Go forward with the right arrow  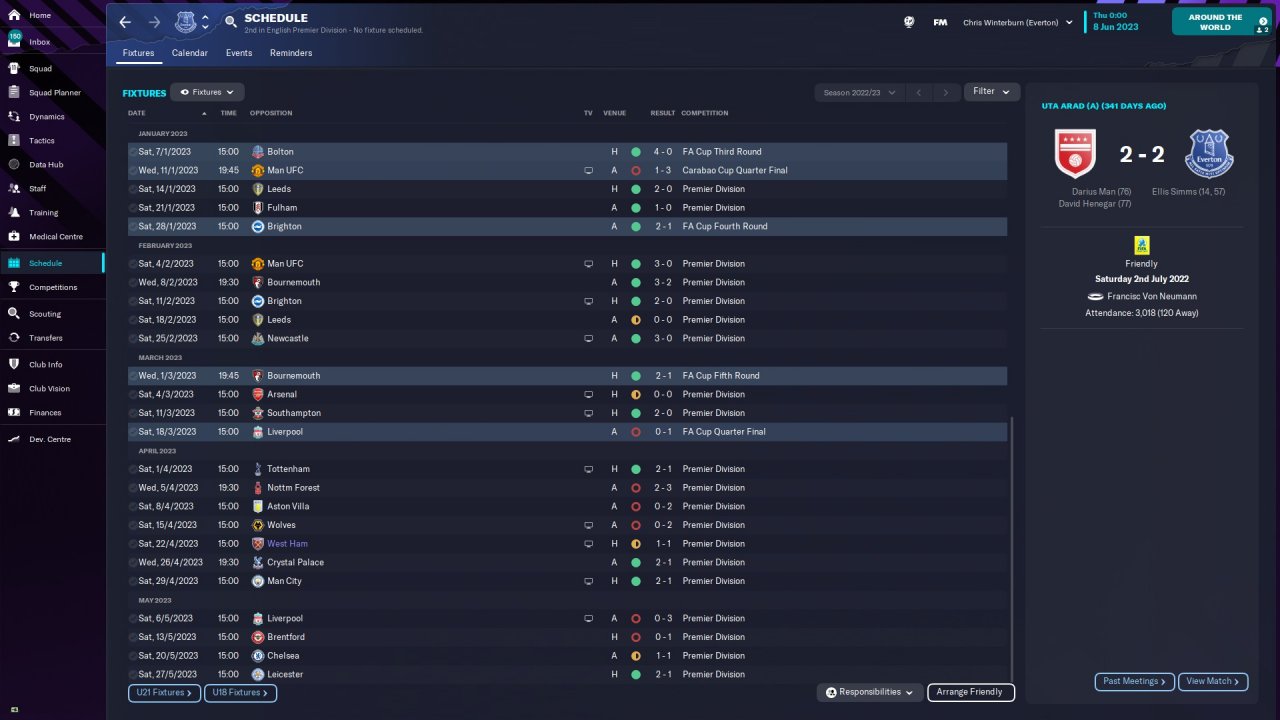tap(154, 22)
